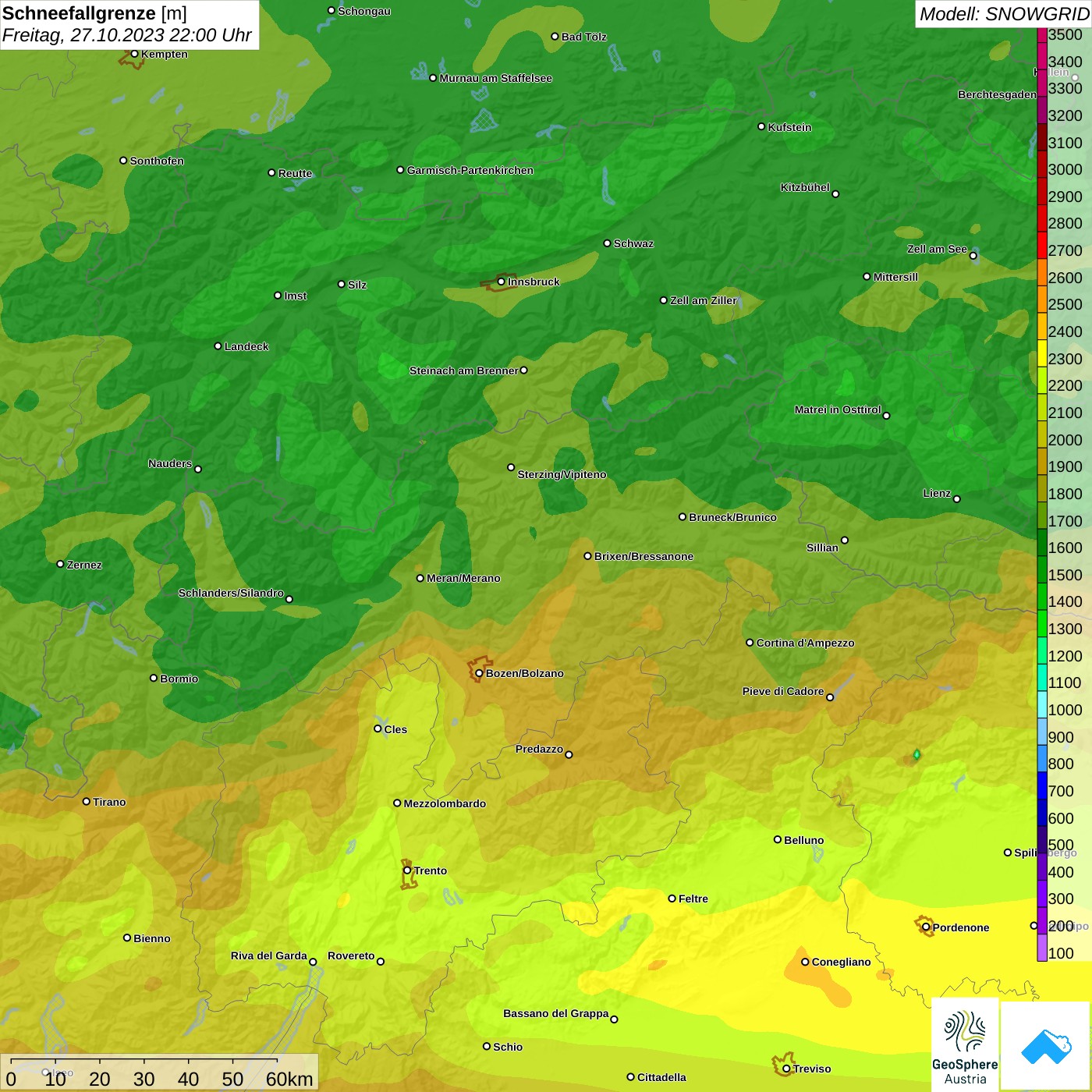Click the 'Bormio' map label
The width and height of the screenshot is (1092, 1092).
[179, 679]
